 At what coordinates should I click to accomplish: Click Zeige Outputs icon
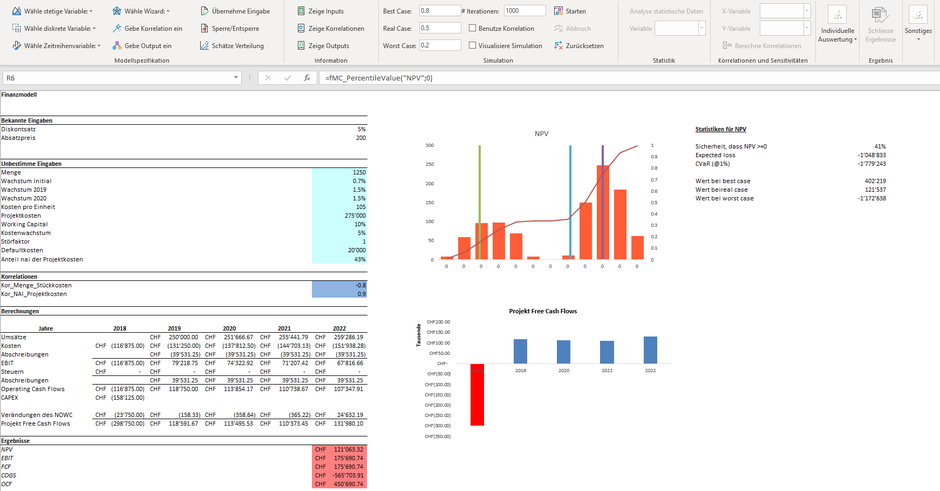(301, 46)
